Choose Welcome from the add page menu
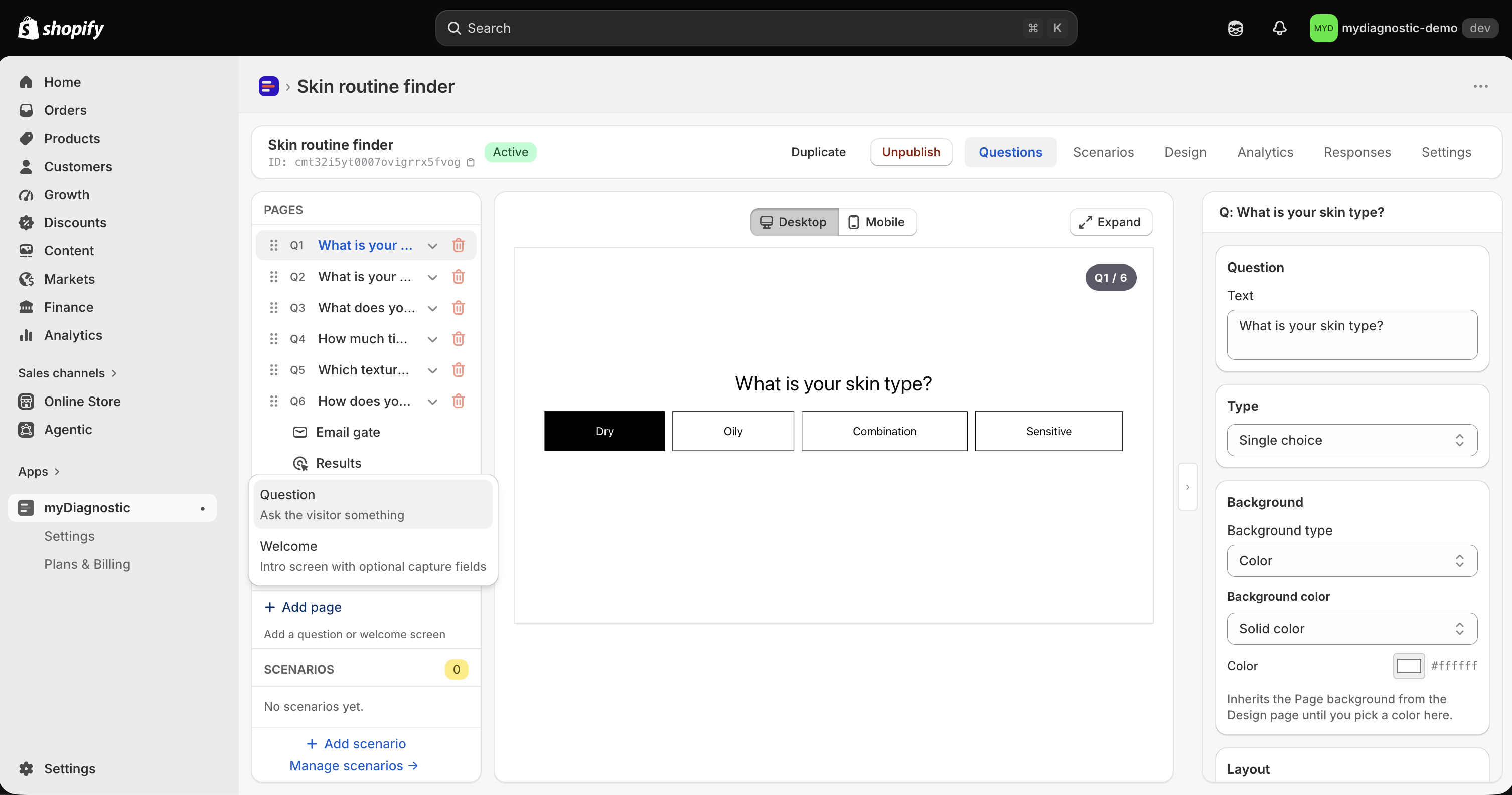This screenshot has width=1512, height=795. [x=373, y=556]
